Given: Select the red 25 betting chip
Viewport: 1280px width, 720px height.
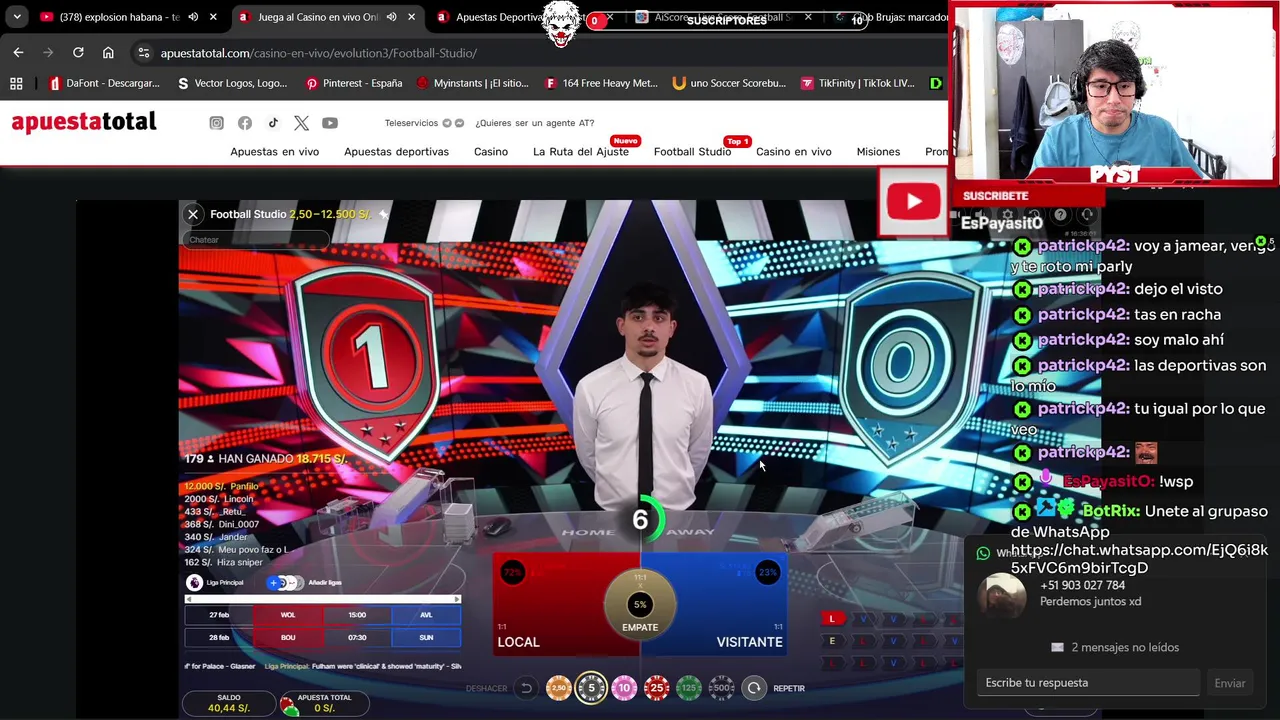Looking at the screenshot, I should [657, 688].
